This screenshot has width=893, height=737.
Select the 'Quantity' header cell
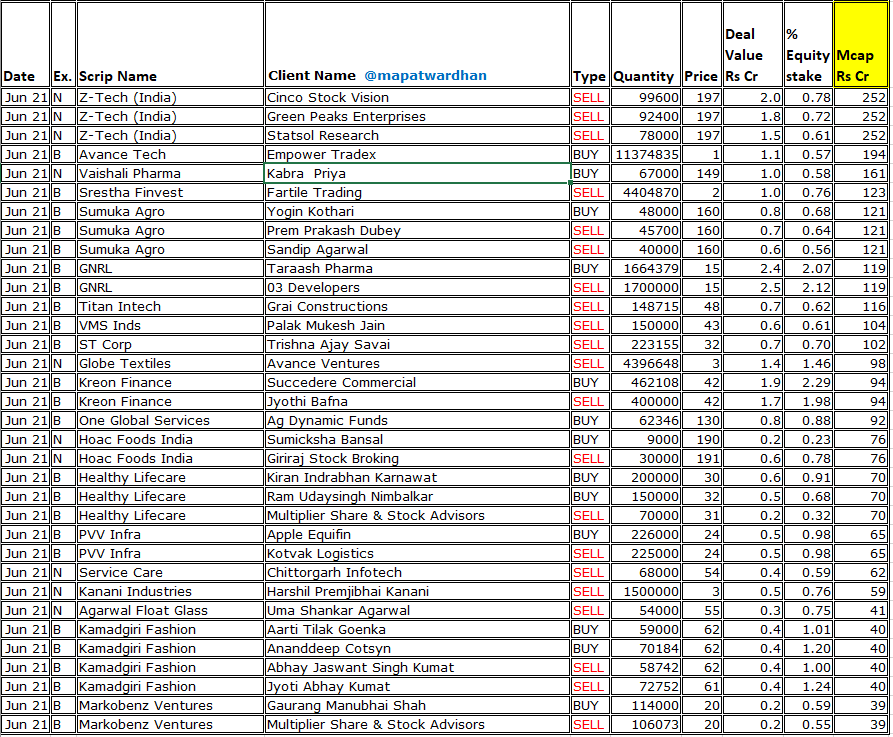click(646, 44)
